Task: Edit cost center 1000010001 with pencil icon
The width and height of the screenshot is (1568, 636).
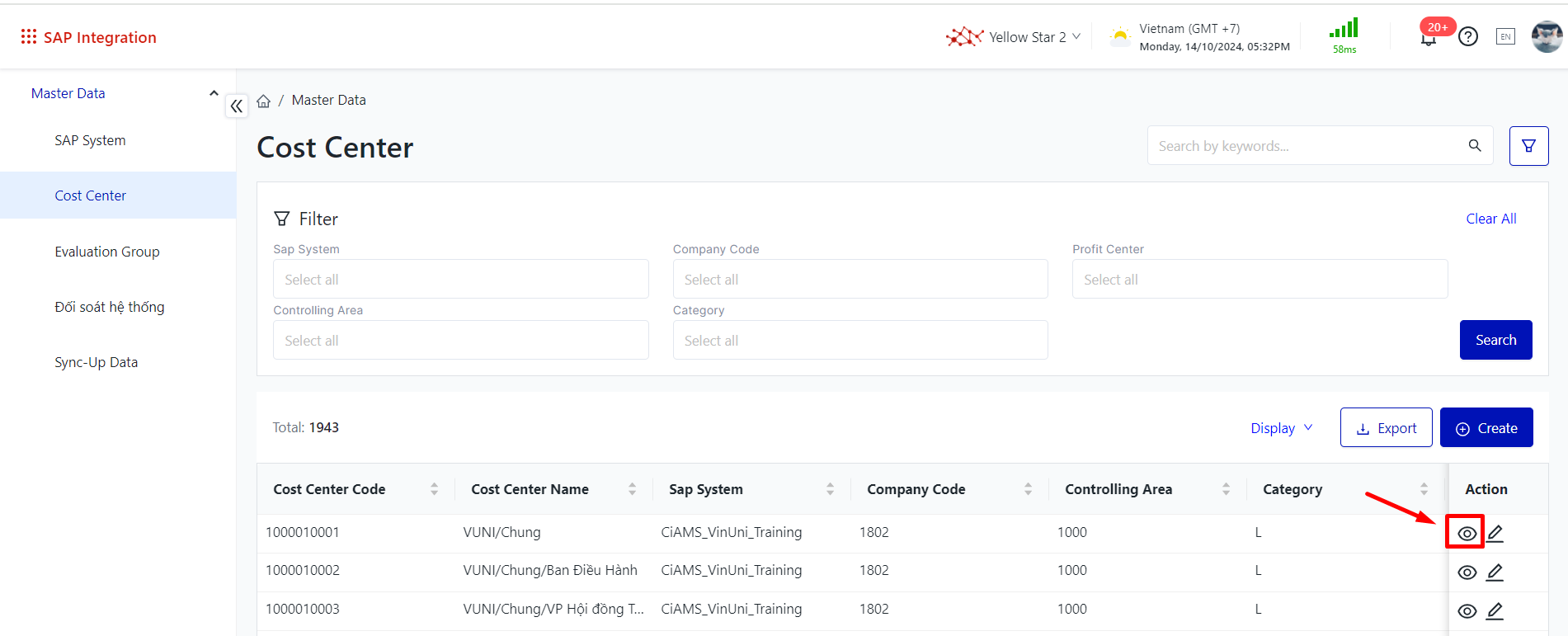Action: click(x=1495, y=534)
